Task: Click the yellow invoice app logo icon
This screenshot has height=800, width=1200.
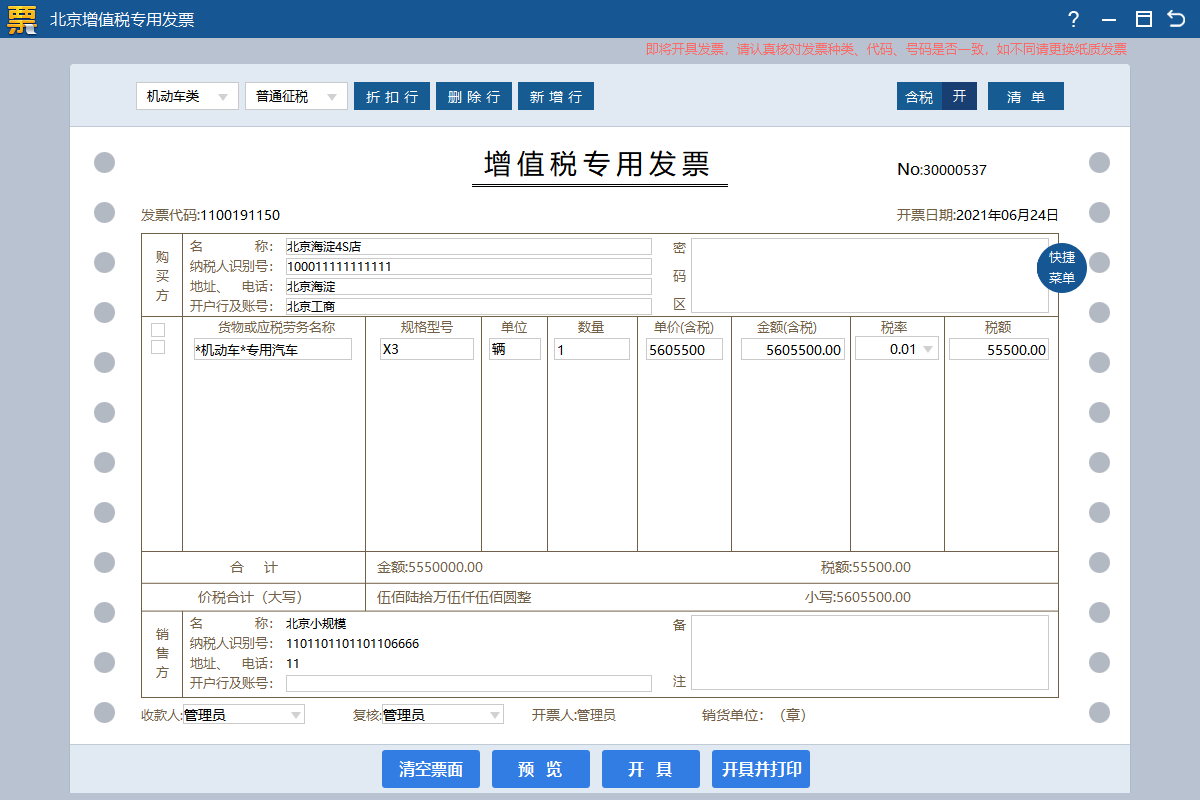Action: 22,19
